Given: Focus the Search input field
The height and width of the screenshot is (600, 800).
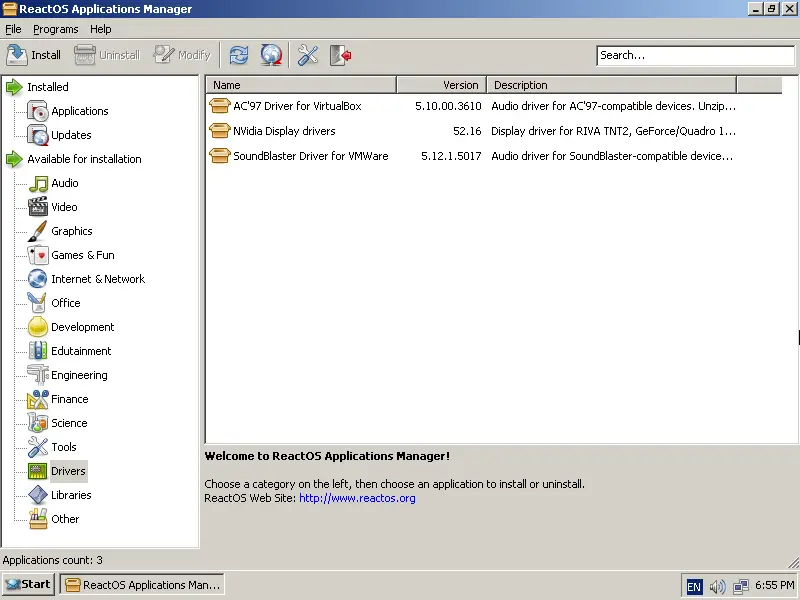Looking at the screenshot, I should pos(695,55).
